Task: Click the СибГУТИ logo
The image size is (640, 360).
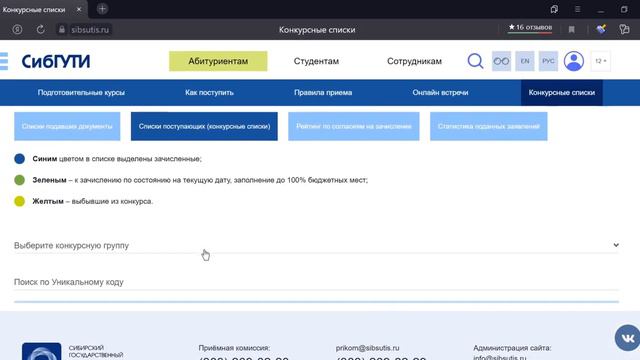Action: [56, 61]
